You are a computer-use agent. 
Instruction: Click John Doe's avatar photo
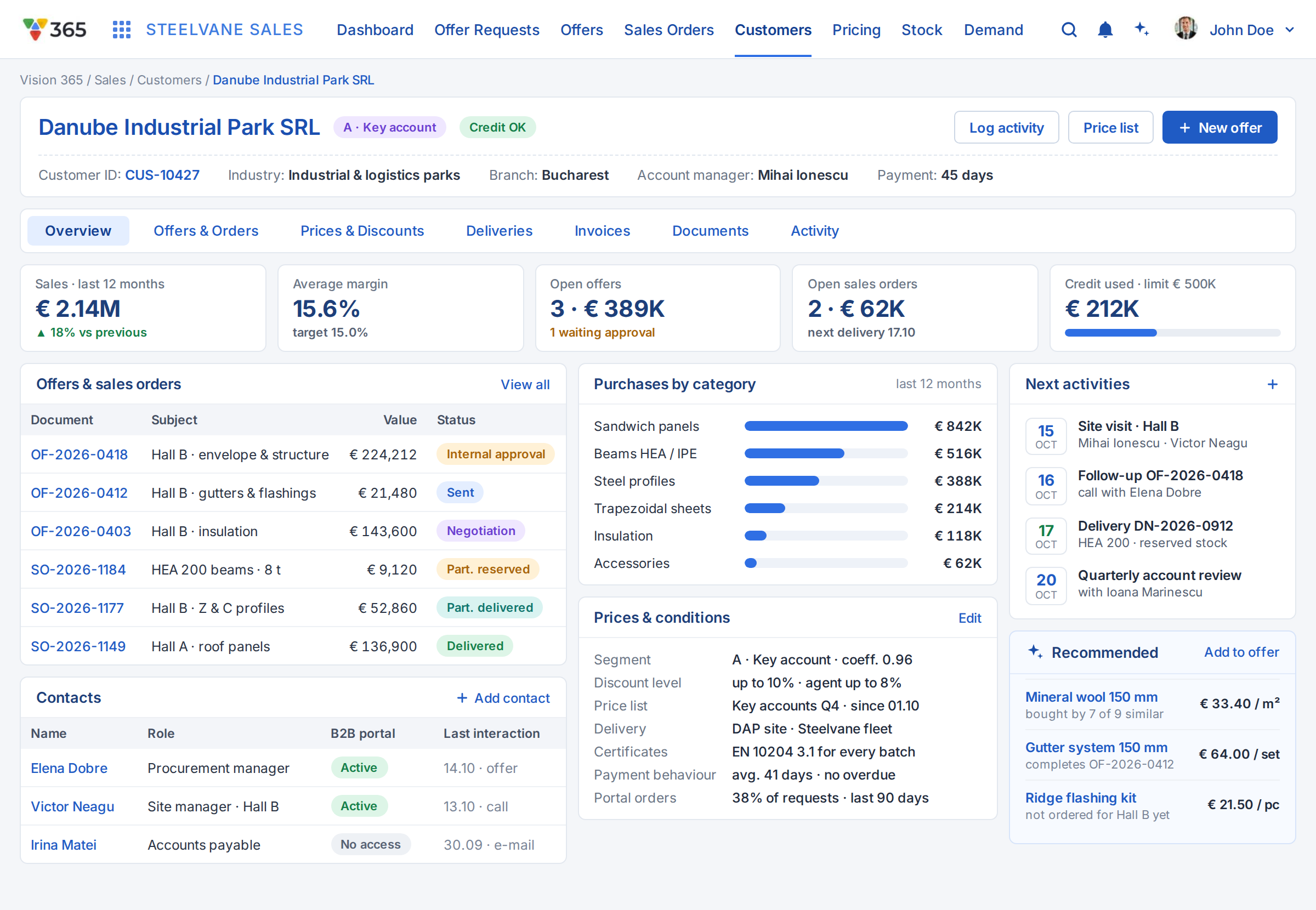1185,29
